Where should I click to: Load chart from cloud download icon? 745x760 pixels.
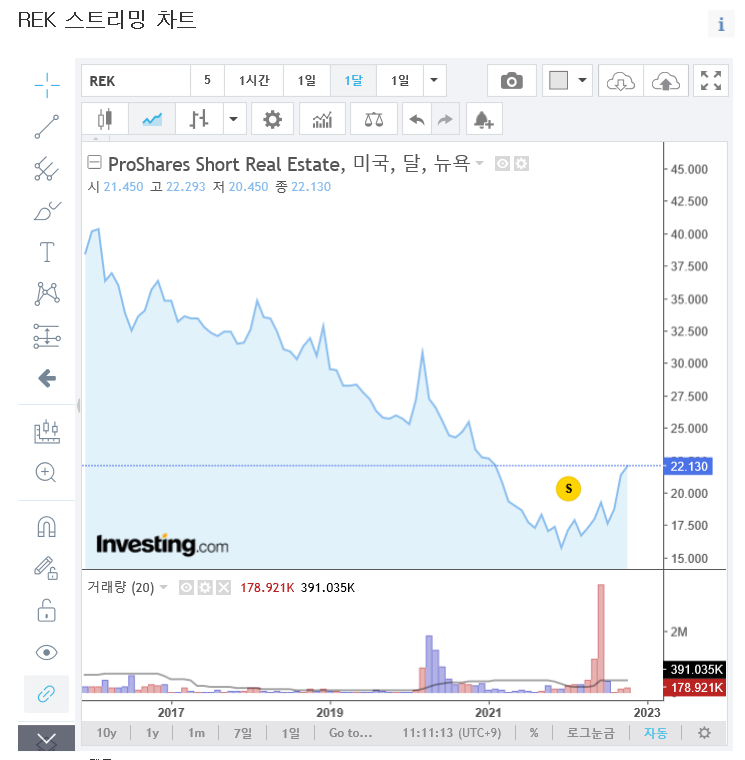pos(621,80)
